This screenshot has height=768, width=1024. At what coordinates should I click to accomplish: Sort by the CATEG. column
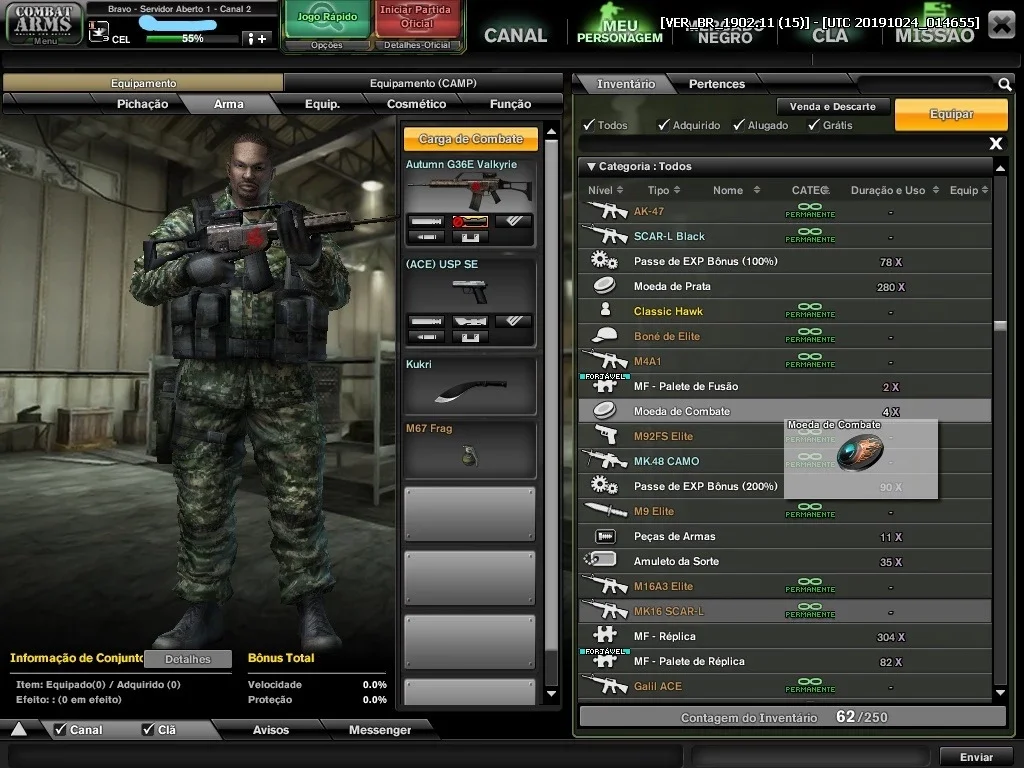(810, 190)
